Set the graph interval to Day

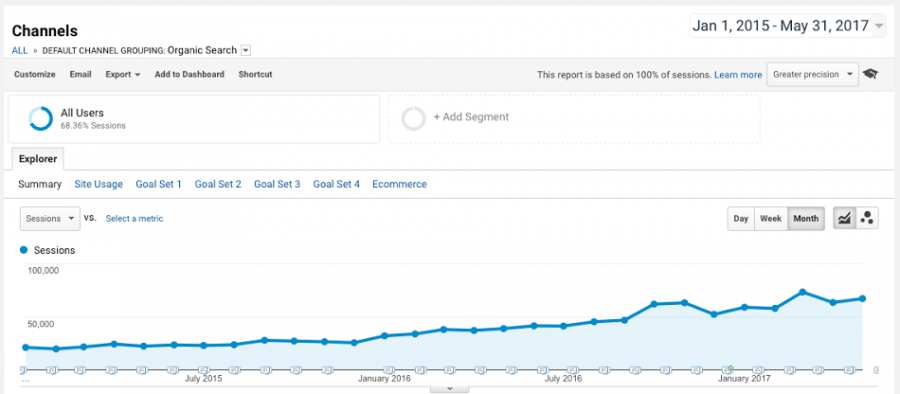[741, 219]
